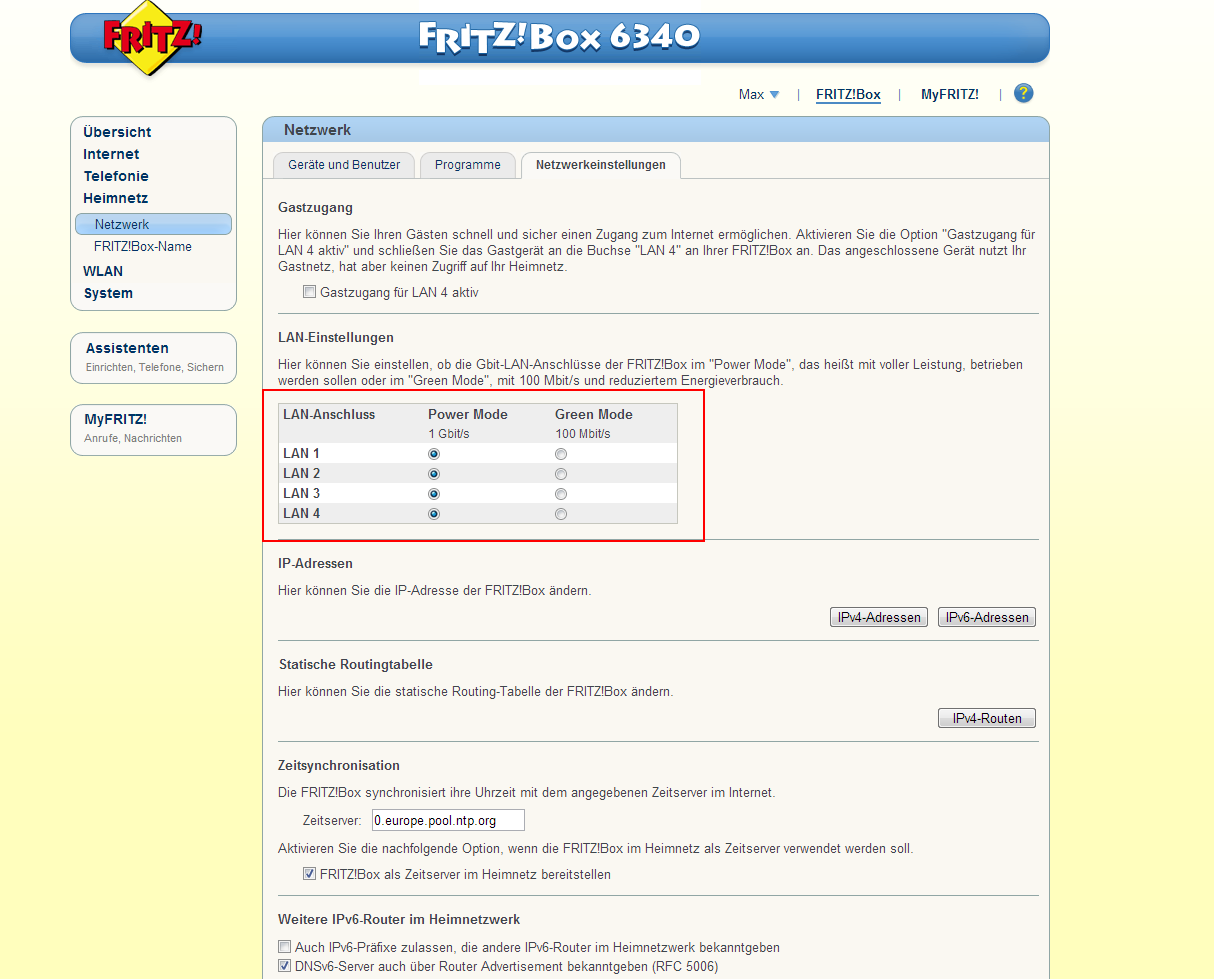The image size is (1214, 979).
Task: Open Telefonie menu in the sidebar
Action: pos(116,176)
